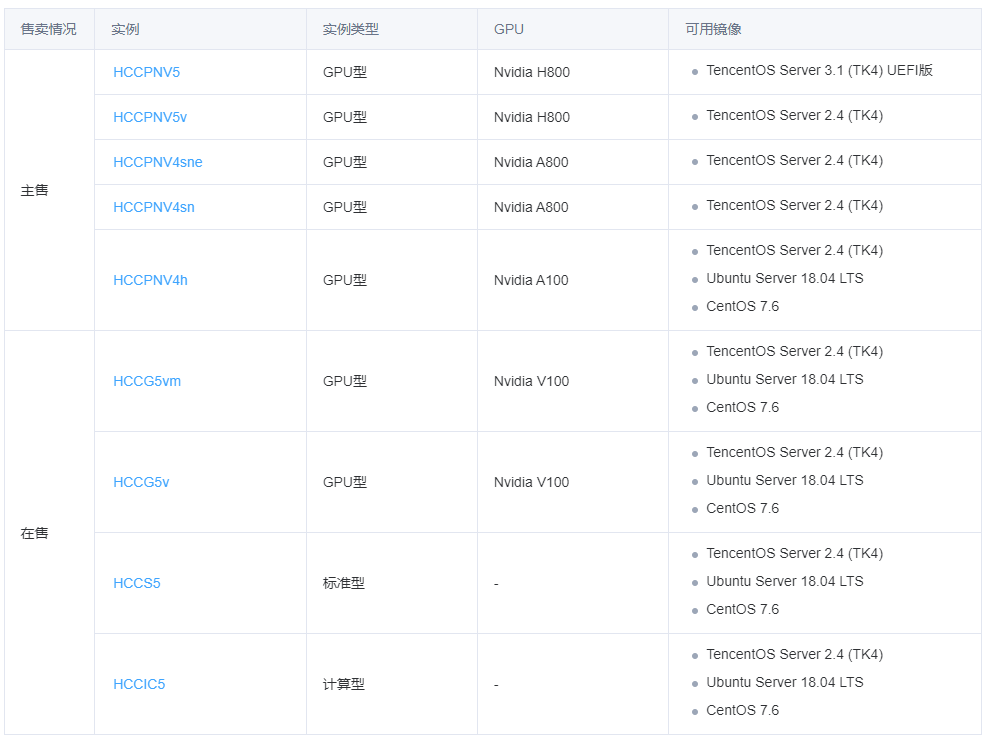The image size is (983, 739).
Task: Open the HCCS5 instance link
Action: (x=137, y=583)
